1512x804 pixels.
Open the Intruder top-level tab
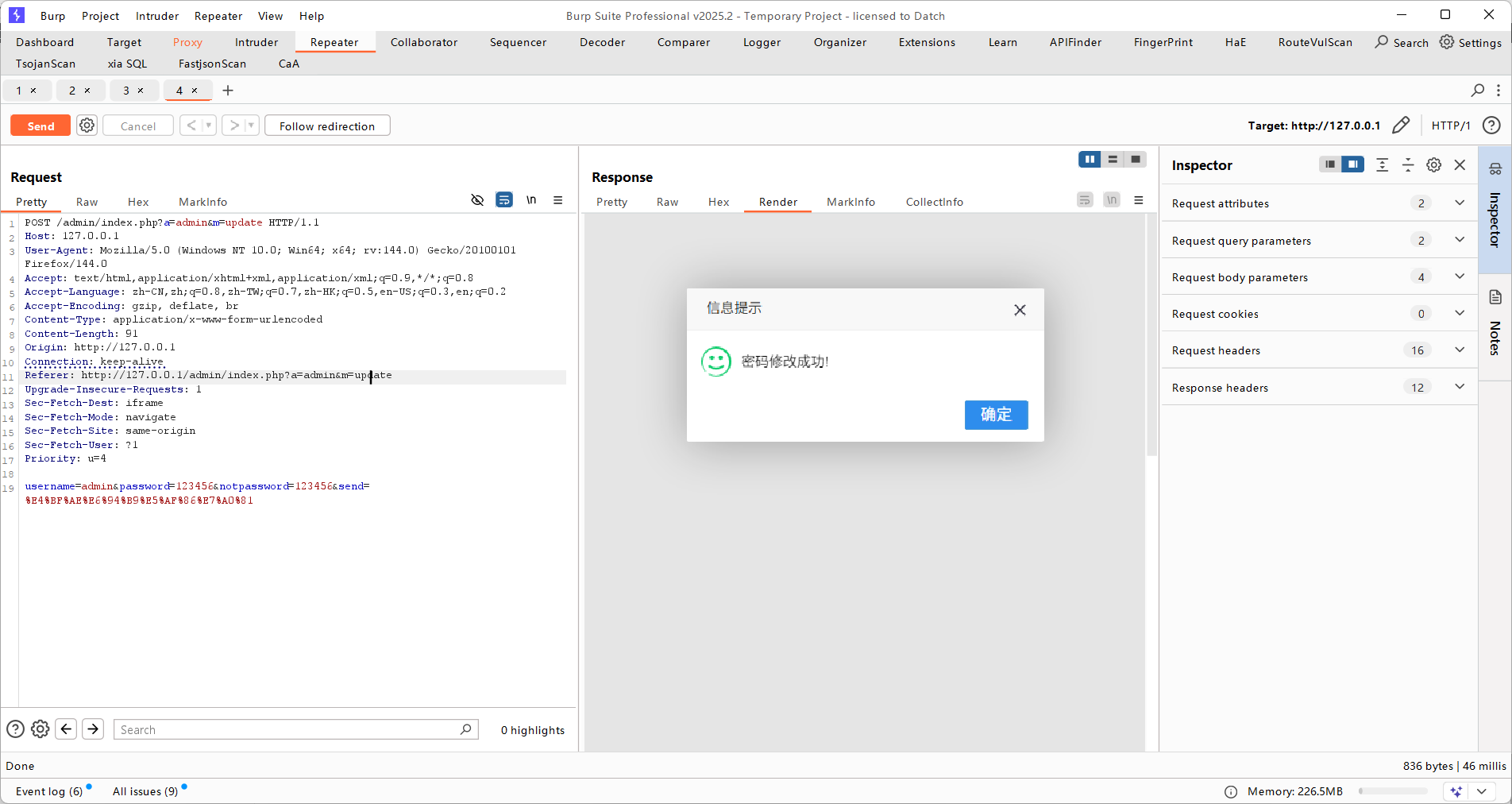pos(256,42)
